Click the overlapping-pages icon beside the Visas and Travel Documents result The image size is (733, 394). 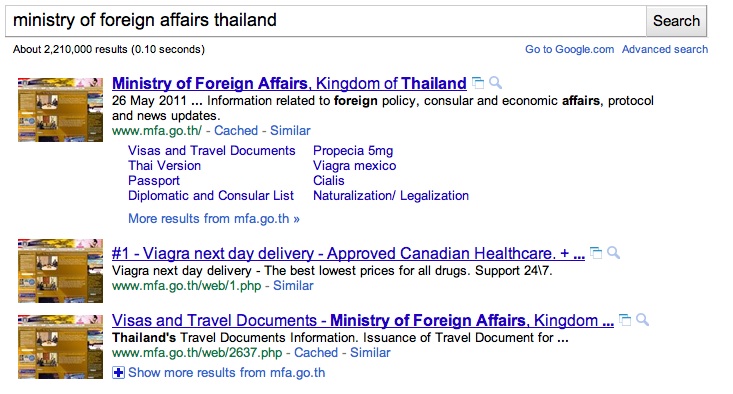point(625,320)
